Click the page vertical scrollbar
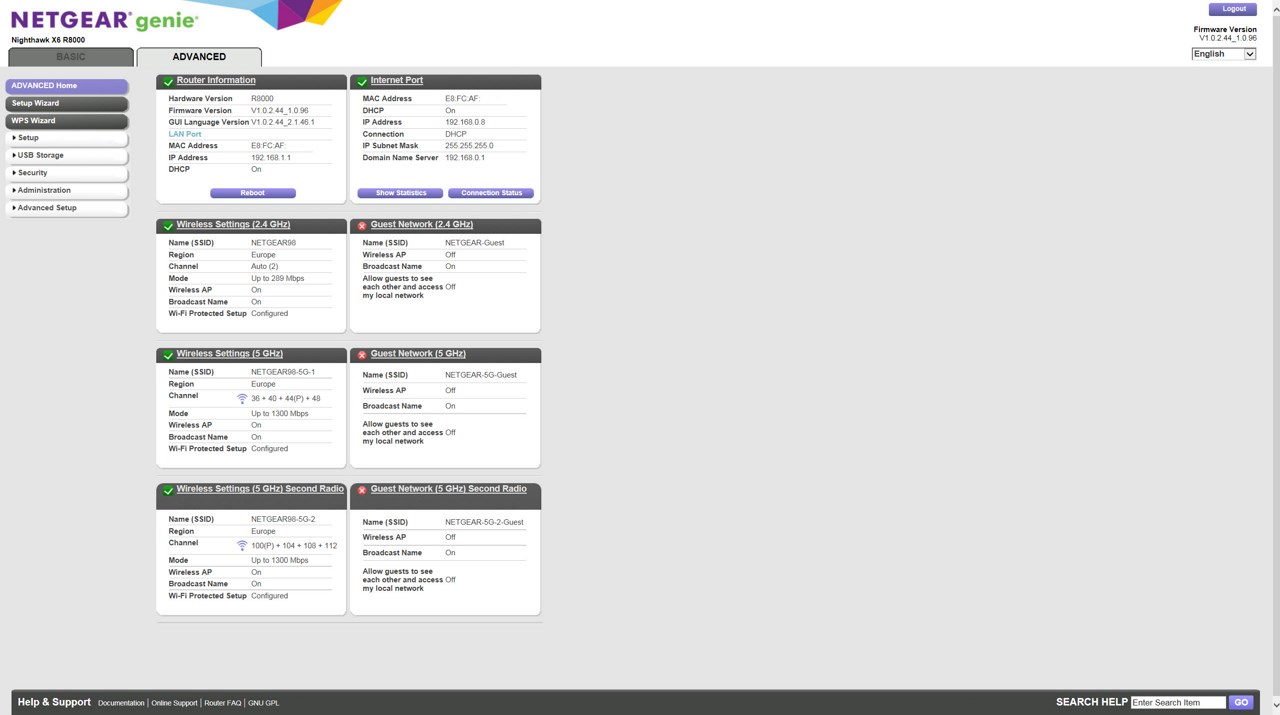 (1275, 357)
